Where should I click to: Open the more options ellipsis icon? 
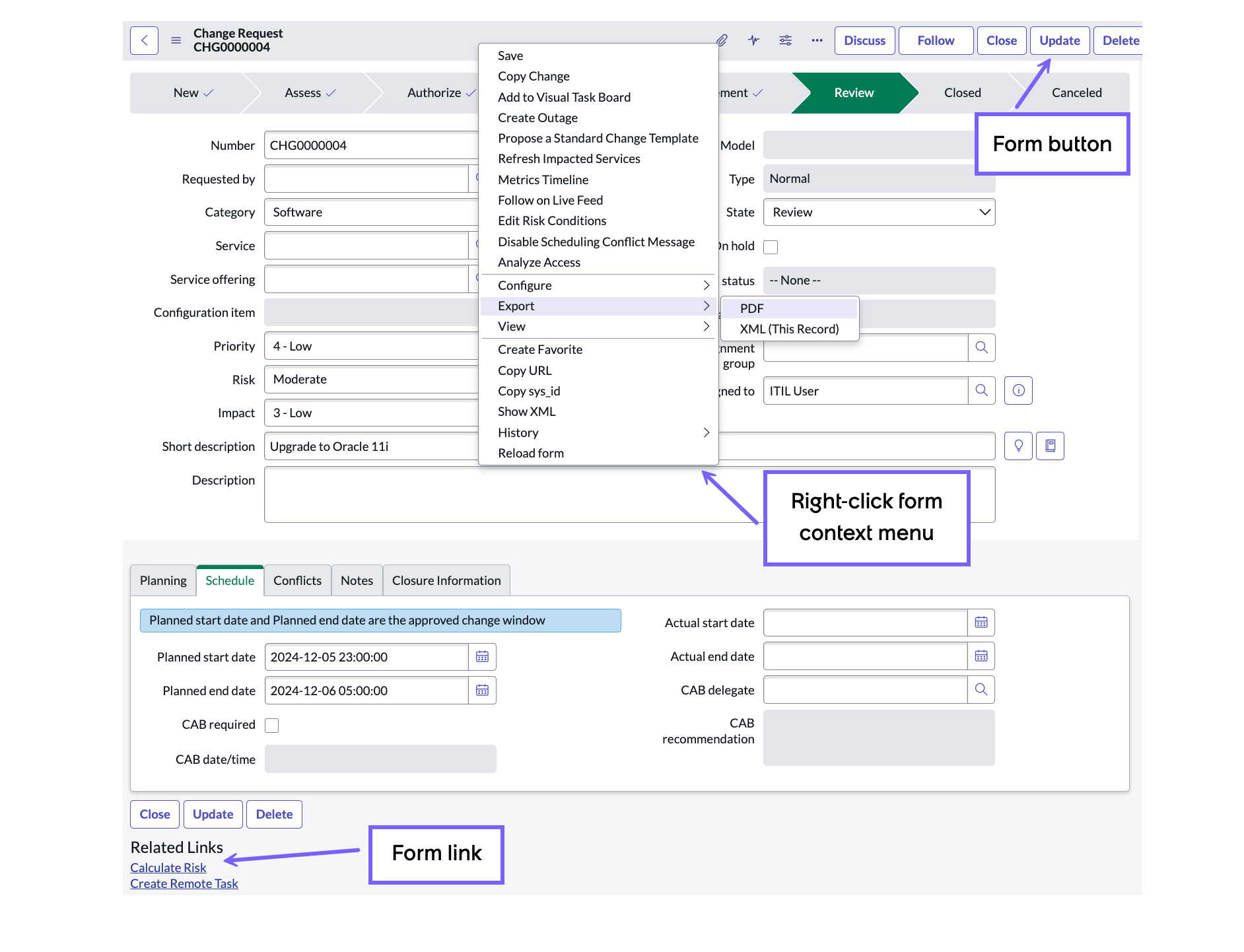(817, 40)
